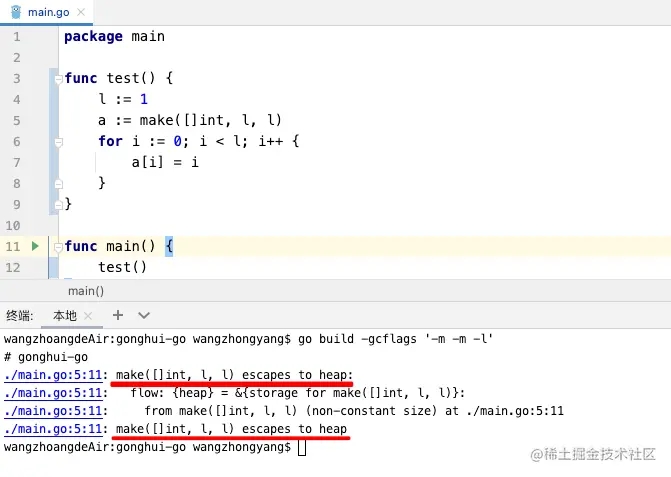Image resolution: width=671 pixels, height=477 pixels.
Task: Click the 终端: panel label
Action: coord(20,316)
